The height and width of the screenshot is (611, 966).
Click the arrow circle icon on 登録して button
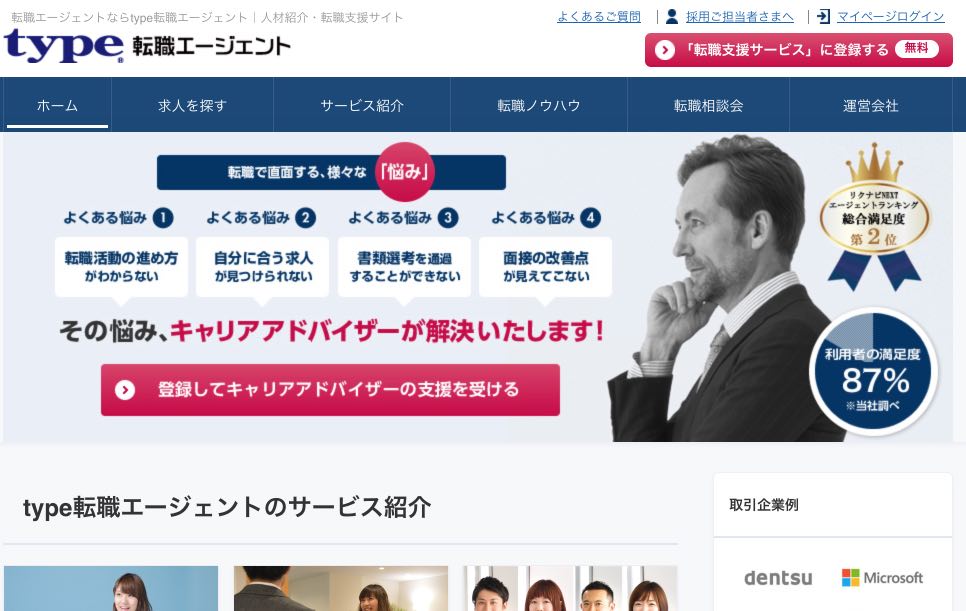124,390
